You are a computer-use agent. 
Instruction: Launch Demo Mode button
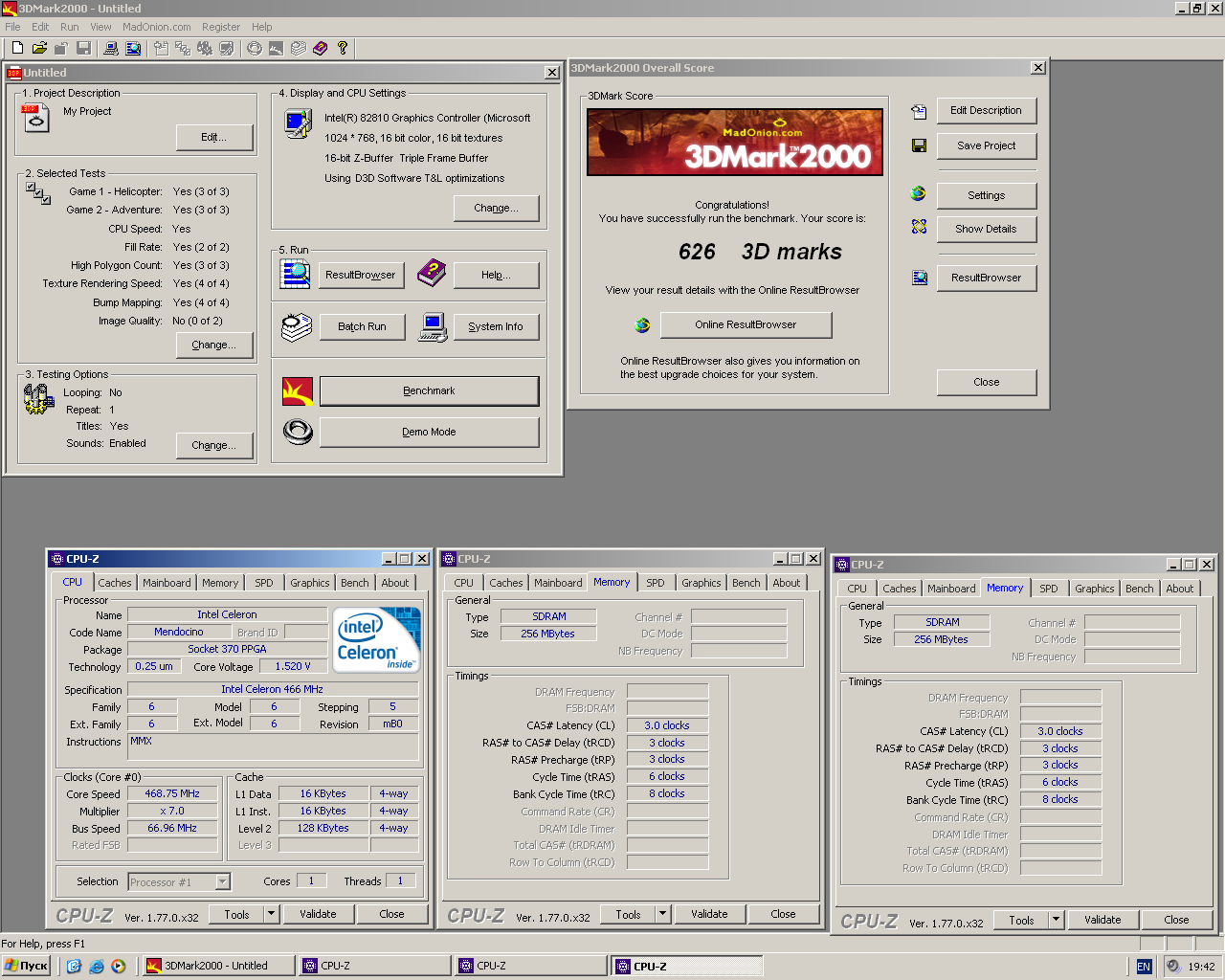pyautogui.click(x=429, y=433)
